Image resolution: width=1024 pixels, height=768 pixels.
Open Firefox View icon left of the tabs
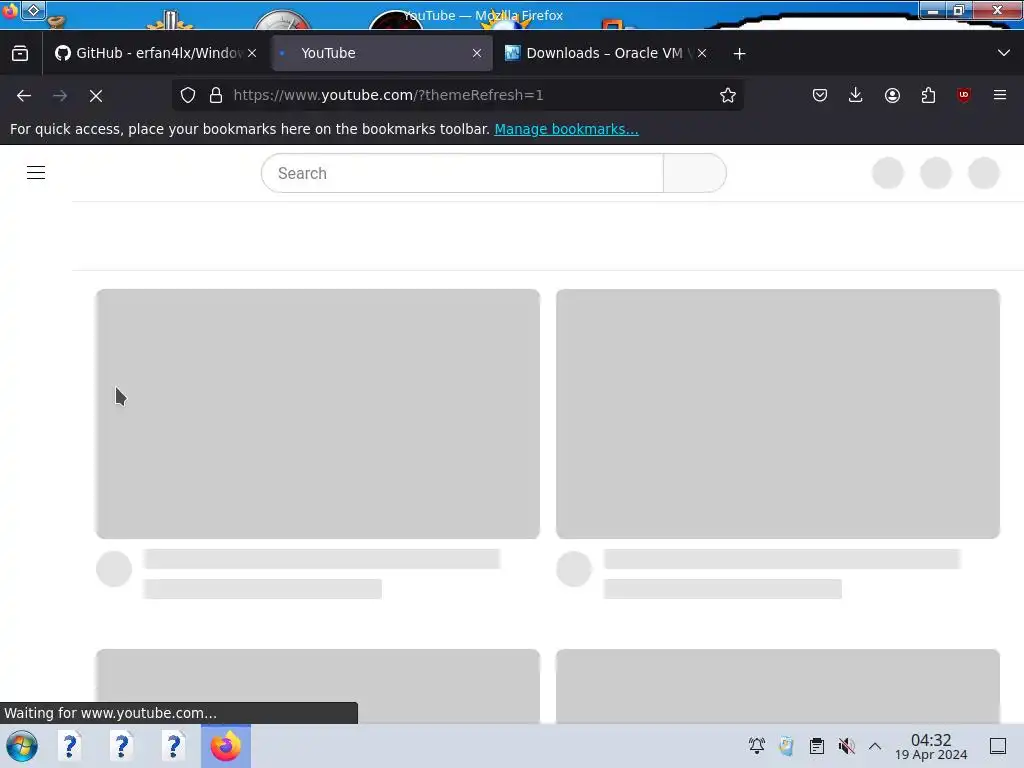point(20,53)
